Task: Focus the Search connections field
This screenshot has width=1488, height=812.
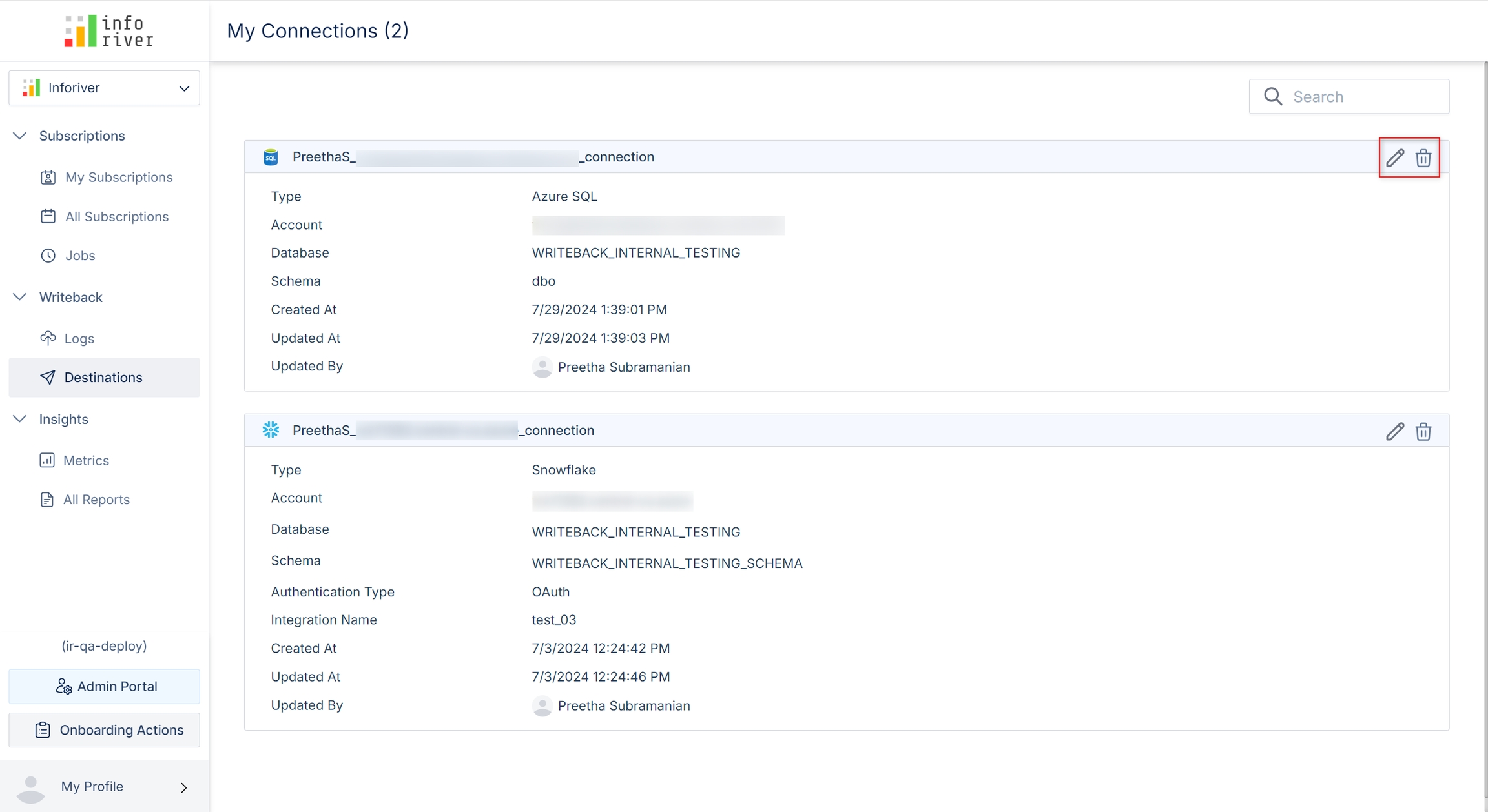Action: pyautogui.click(x=1363, y=97)
